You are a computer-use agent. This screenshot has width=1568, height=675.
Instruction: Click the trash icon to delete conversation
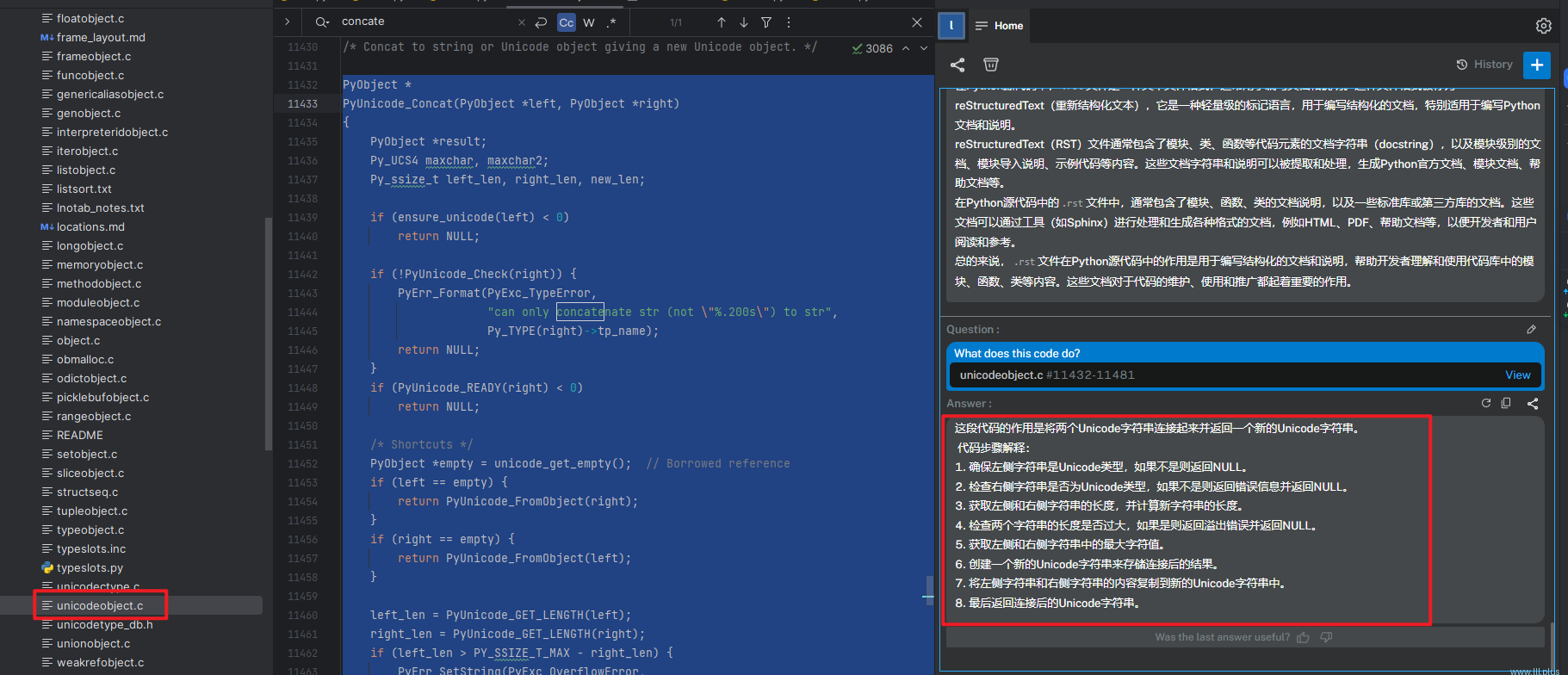coord(991,65)
